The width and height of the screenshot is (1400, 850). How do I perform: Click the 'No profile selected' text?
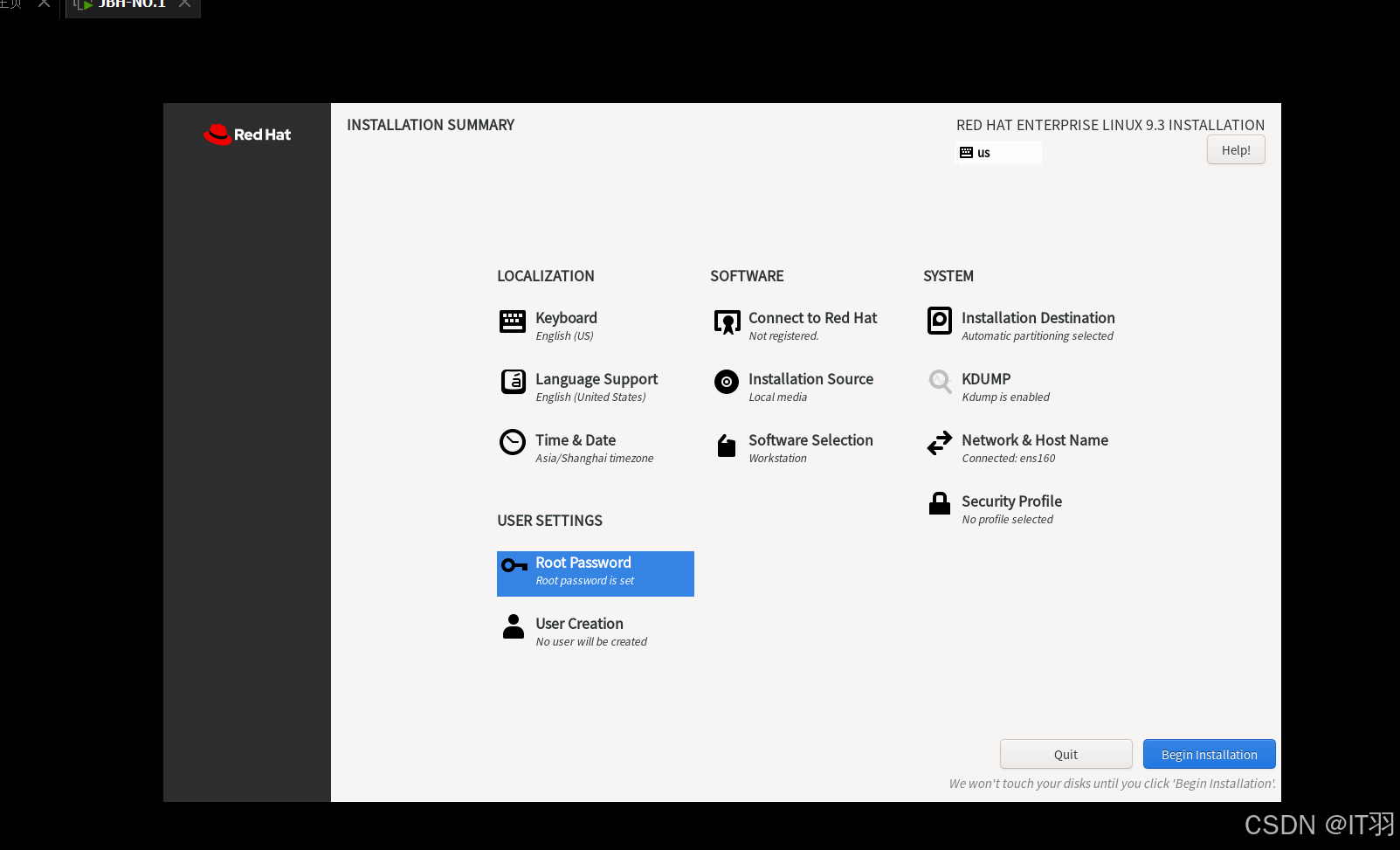pos(1007,520)
